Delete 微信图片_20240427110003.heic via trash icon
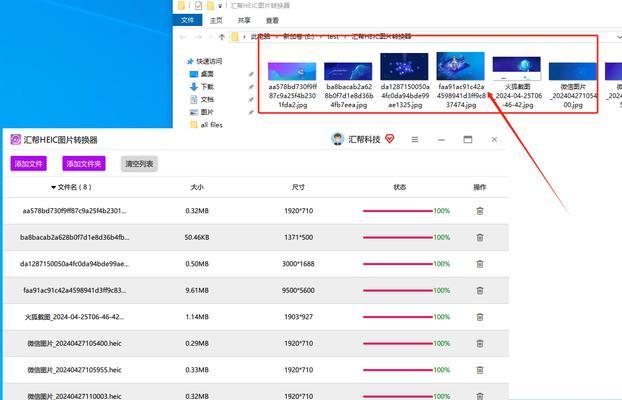622x400 pixels. 480,396
